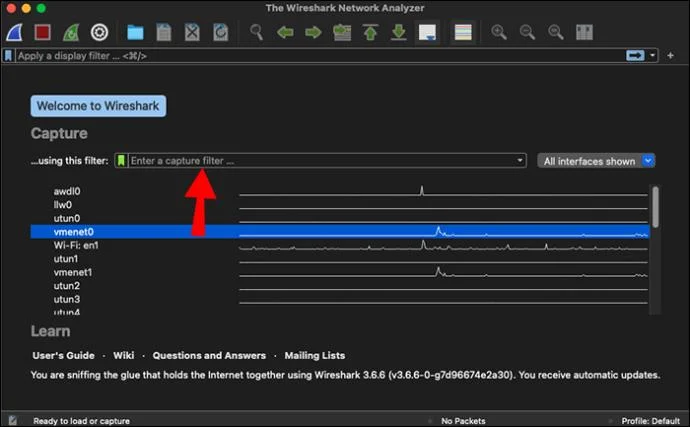
Task: Reset text zoom to normal size
Action: point(555,33)
